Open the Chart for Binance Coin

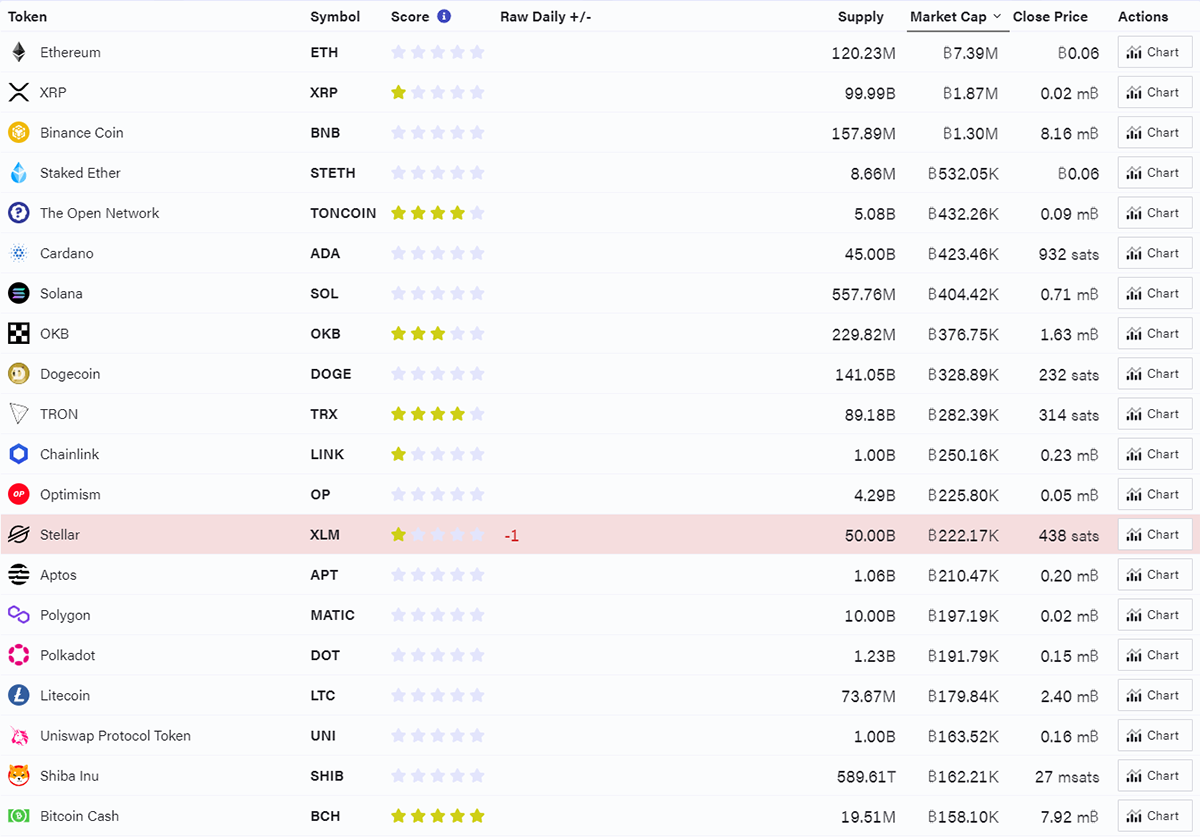pos(1155,132)
